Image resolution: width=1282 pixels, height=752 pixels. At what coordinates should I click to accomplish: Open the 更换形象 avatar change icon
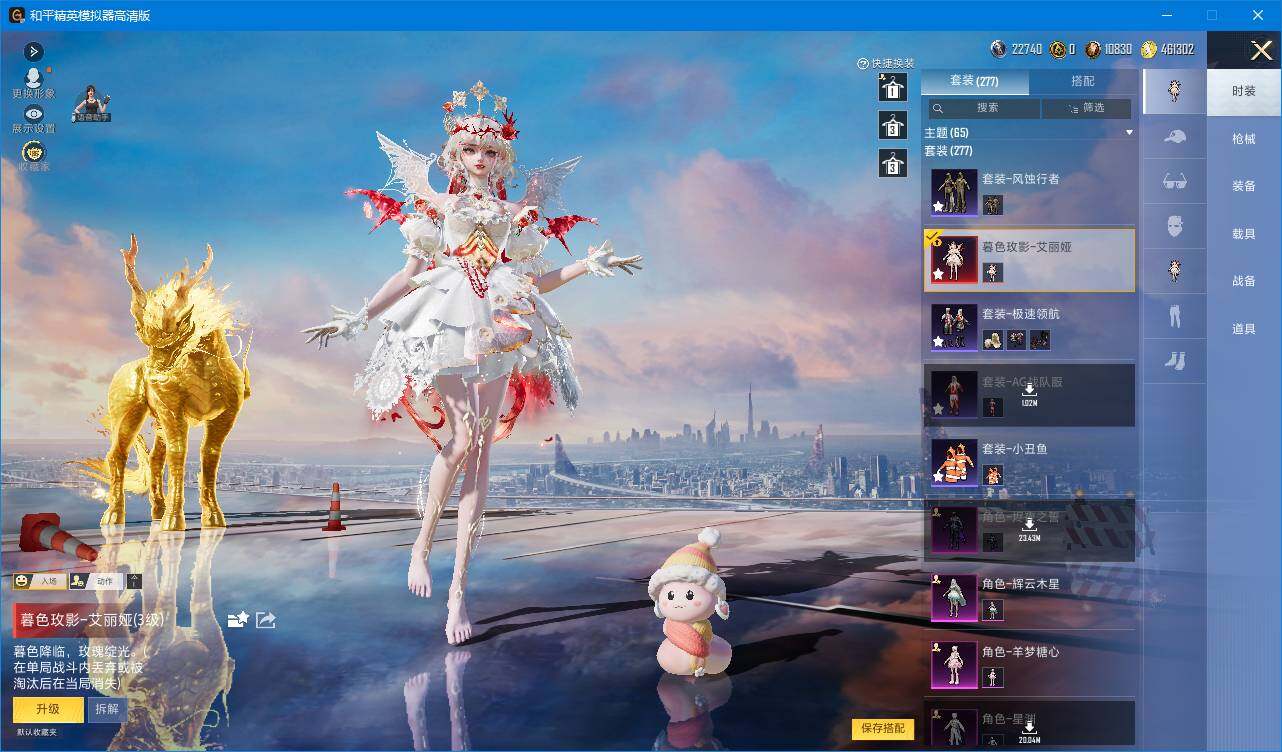click(x=33, y=79)
